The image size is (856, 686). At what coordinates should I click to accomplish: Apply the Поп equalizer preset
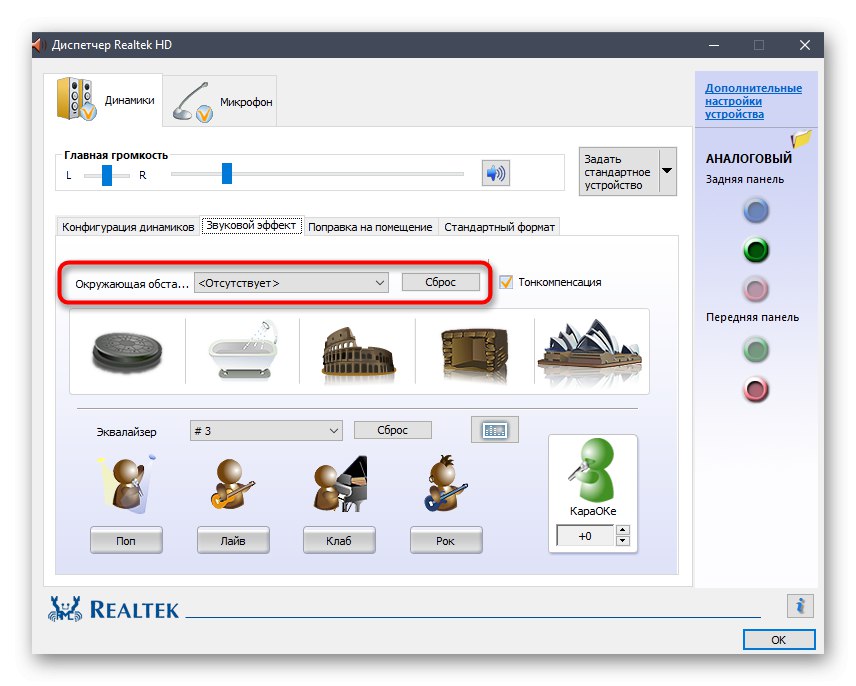click(x=126, y=540)
